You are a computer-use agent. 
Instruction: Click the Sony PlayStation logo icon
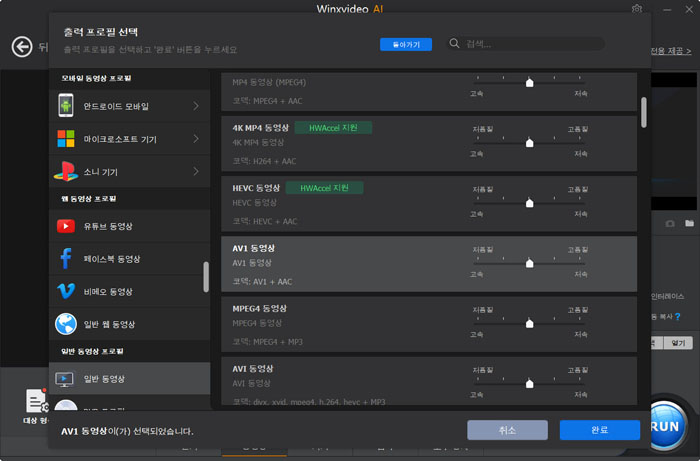tap(66, 173)
